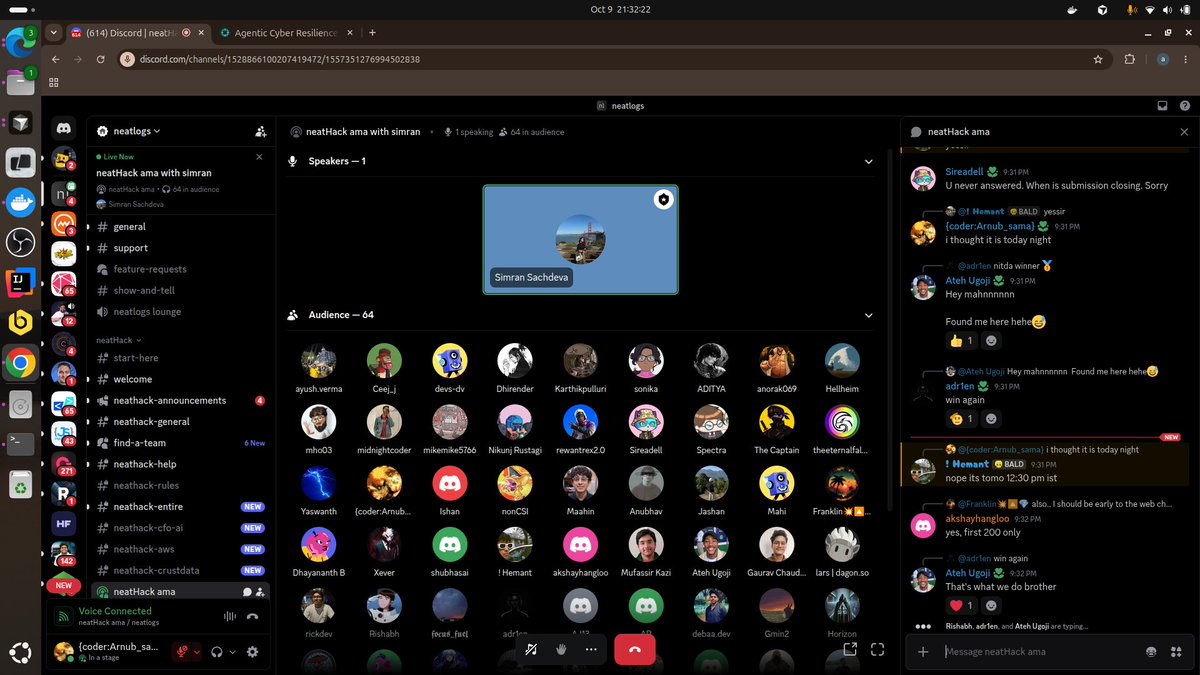The height and width of the screenshot is (675, 1200).
Task: Open Discord direct messages home icon
Action: coord(63,130)
